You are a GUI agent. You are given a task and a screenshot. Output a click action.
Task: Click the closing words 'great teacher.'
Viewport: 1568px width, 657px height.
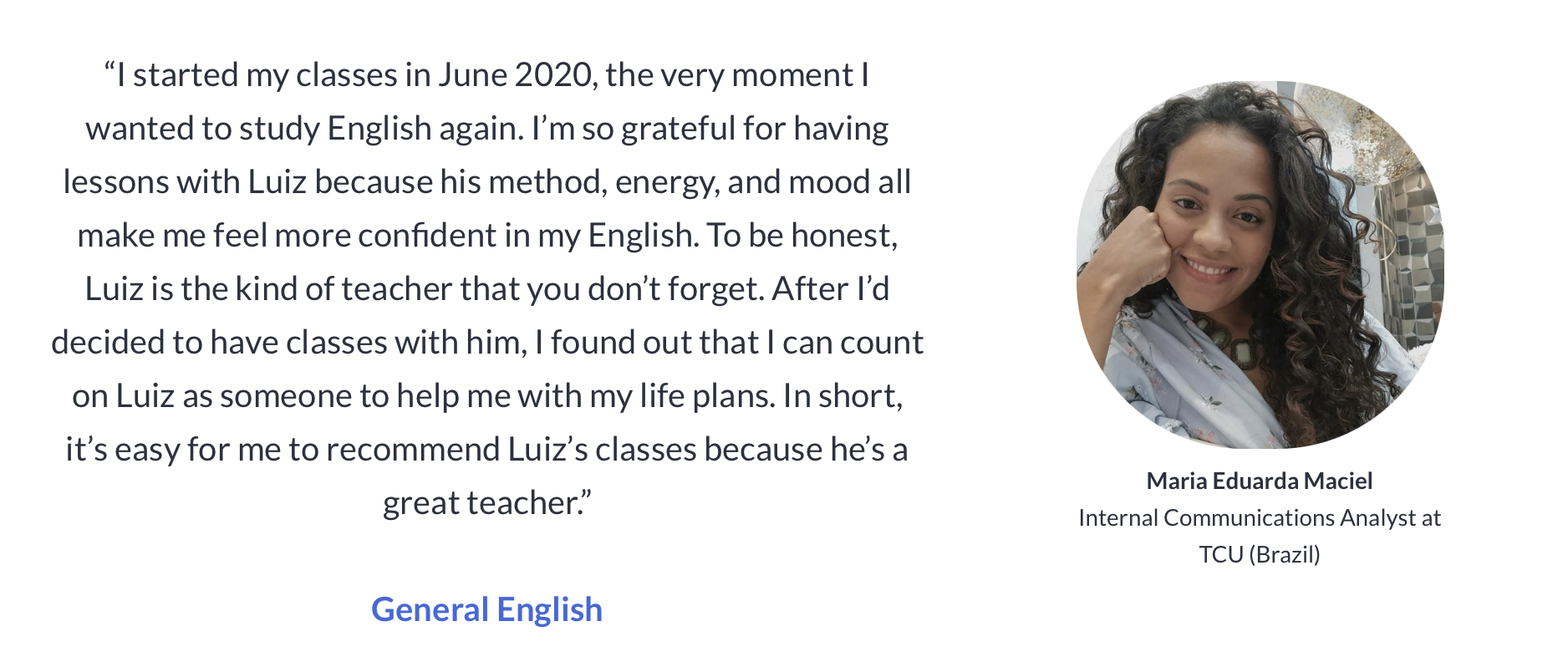click(x=486, y=503)
